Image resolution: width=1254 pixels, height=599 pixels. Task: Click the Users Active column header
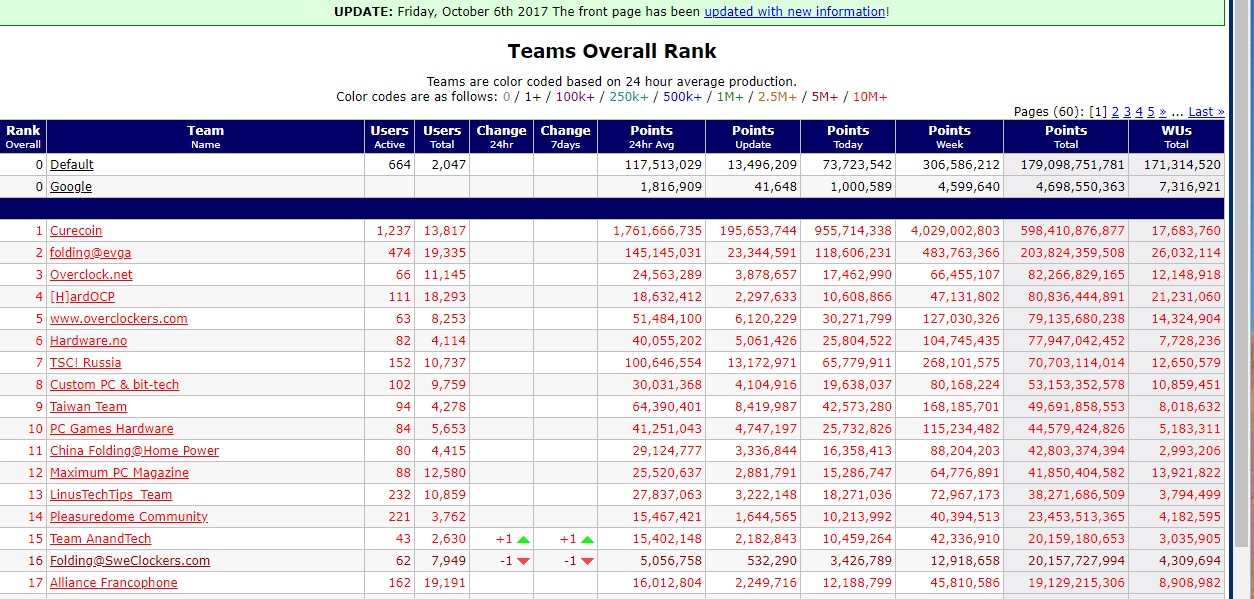(x=390, y=137)
